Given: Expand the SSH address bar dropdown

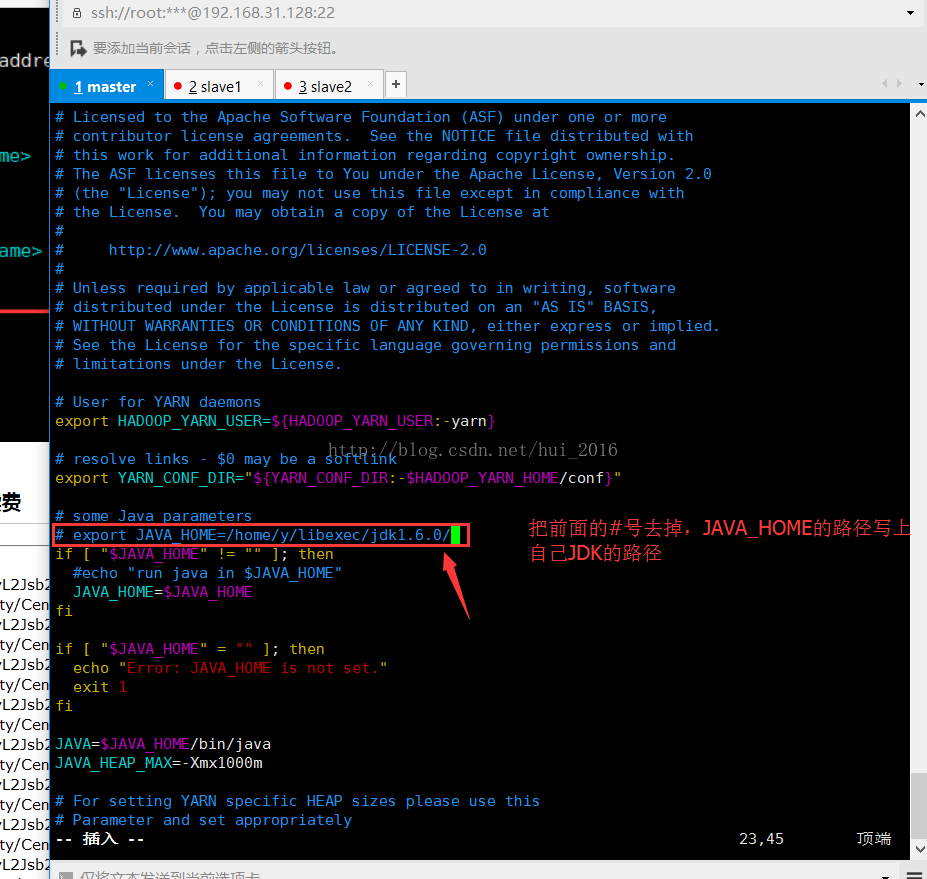Looking at the screenshot, I should pos(910,13).
